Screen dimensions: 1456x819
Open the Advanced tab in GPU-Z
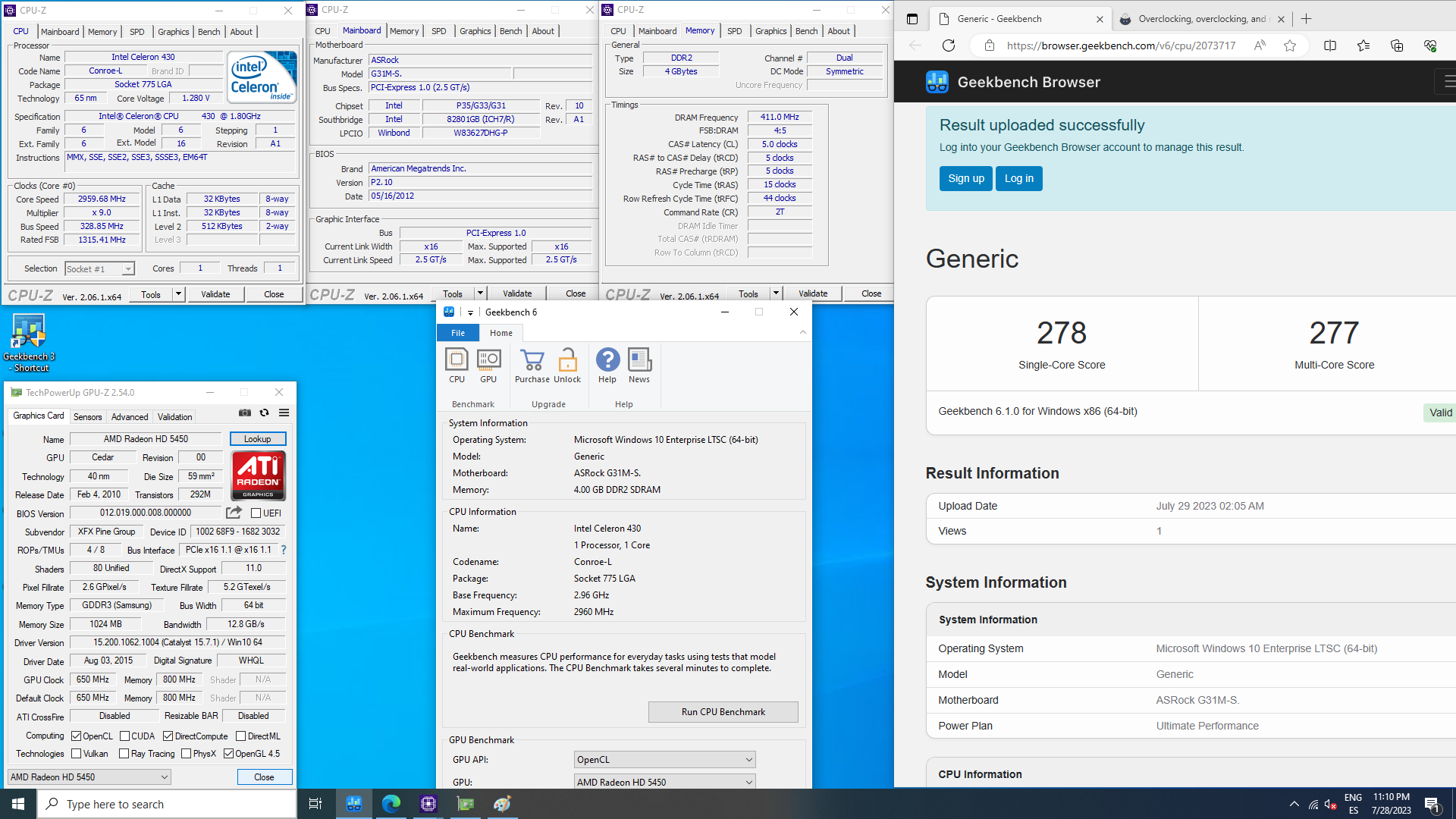click(130, 417)
